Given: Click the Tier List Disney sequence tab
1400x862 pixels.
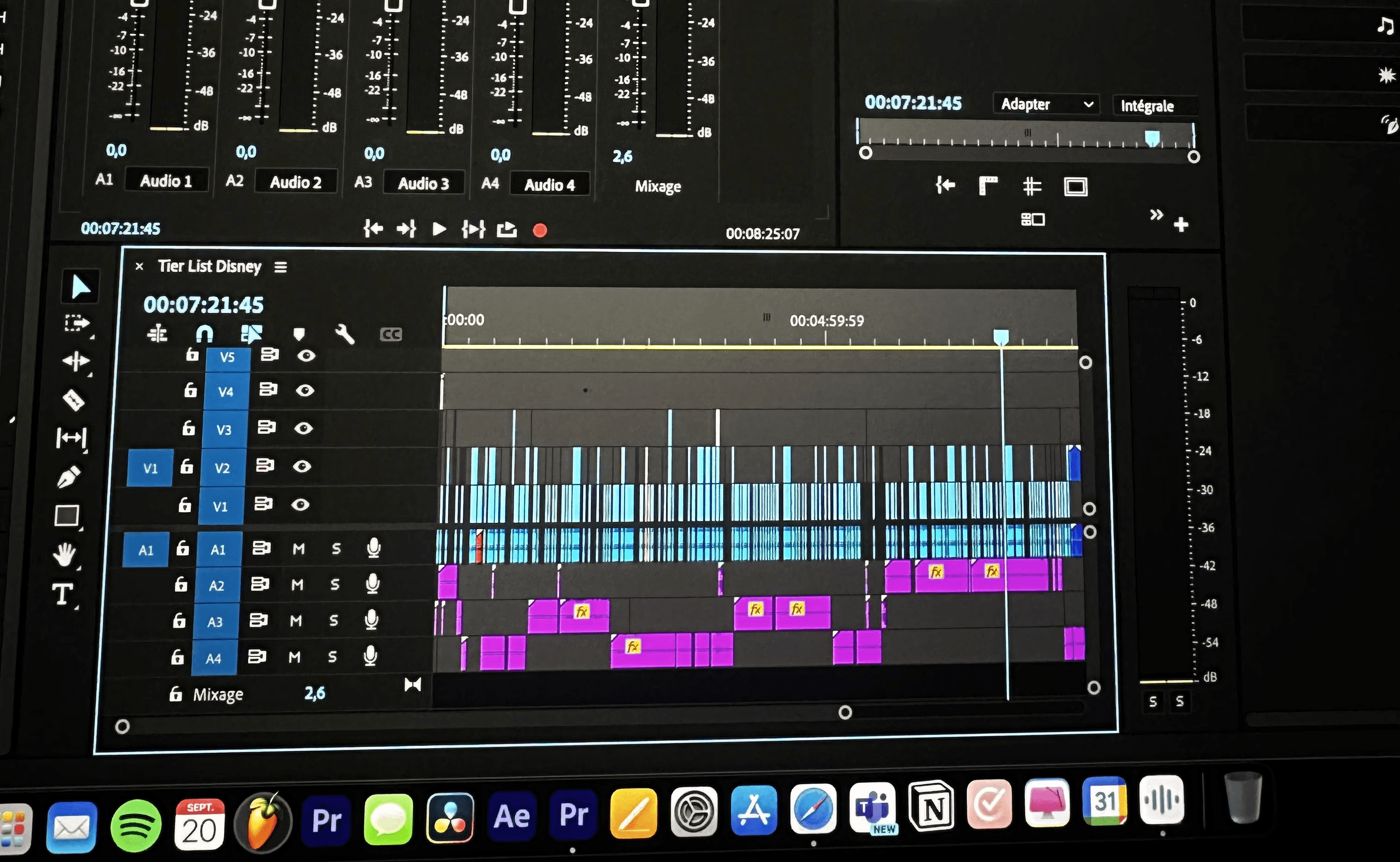Looking at the screenshot, I should pyautogui.click(x=209, y=266).
